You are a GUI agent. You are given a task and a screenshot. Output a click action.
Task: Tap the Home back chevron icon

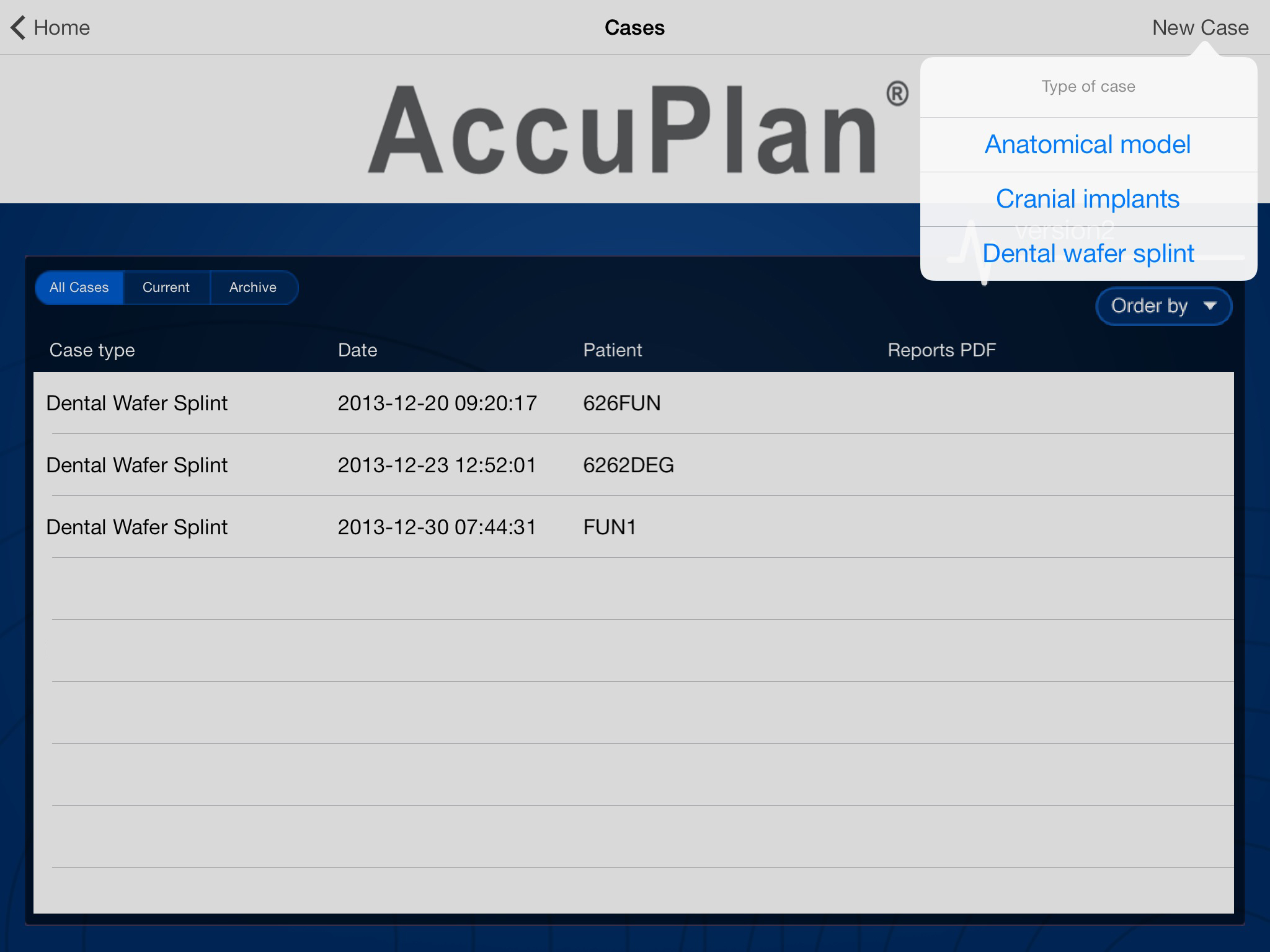(19, 28)
